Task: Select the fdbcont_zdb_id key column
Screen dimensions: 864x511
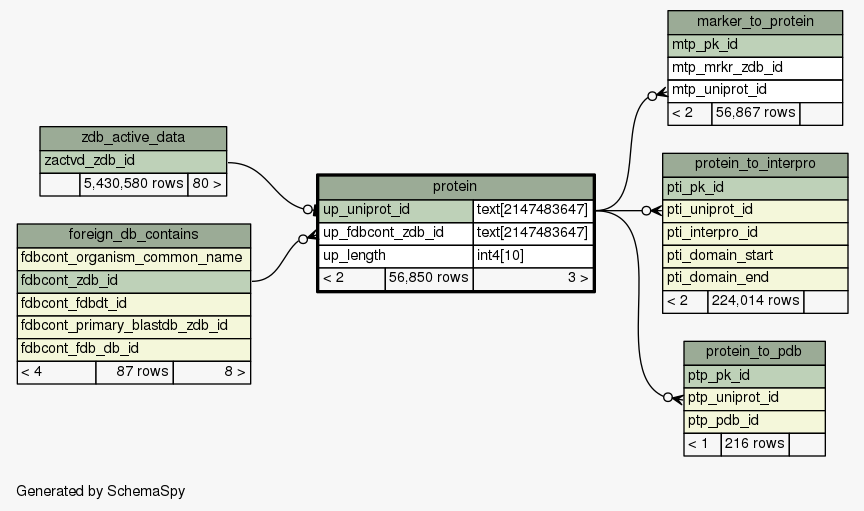Action: 134,281
